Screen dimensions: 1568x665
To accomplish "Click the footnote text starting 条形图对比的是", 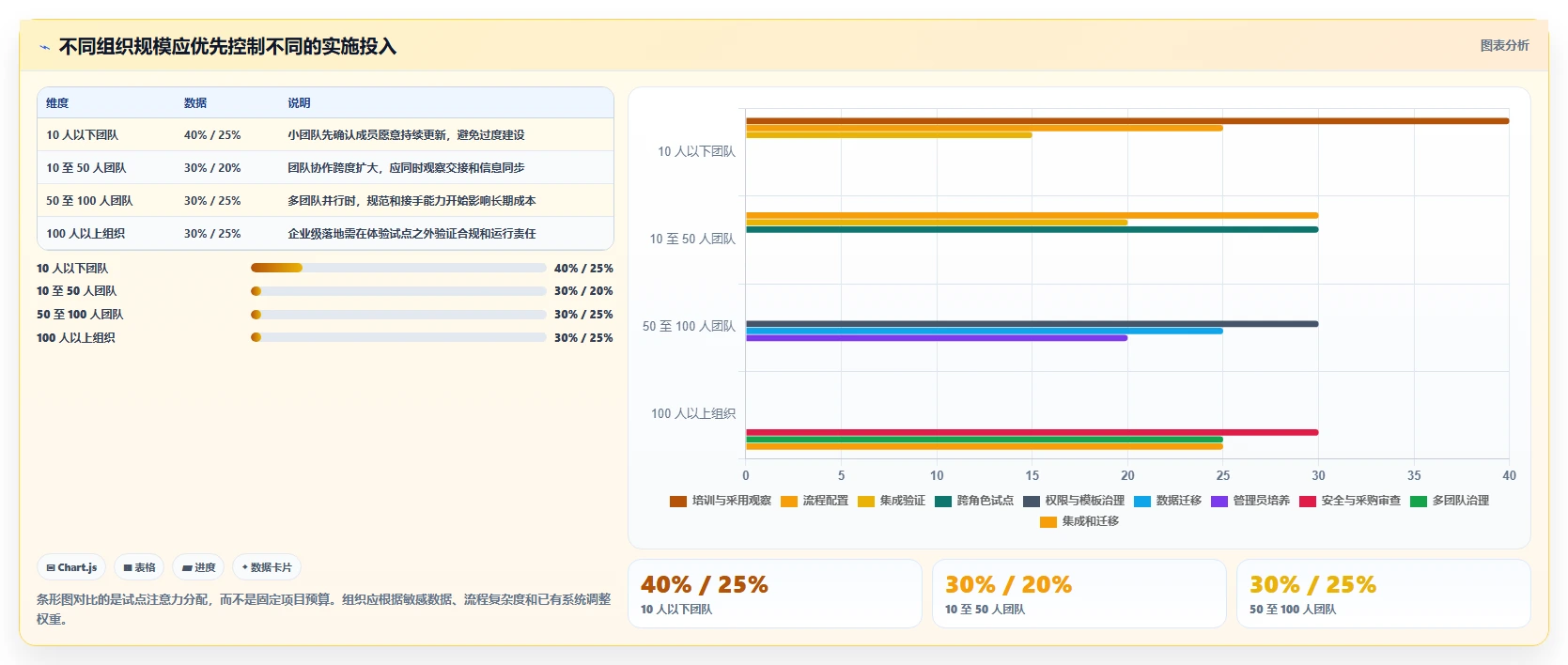I will pos(324,609).
